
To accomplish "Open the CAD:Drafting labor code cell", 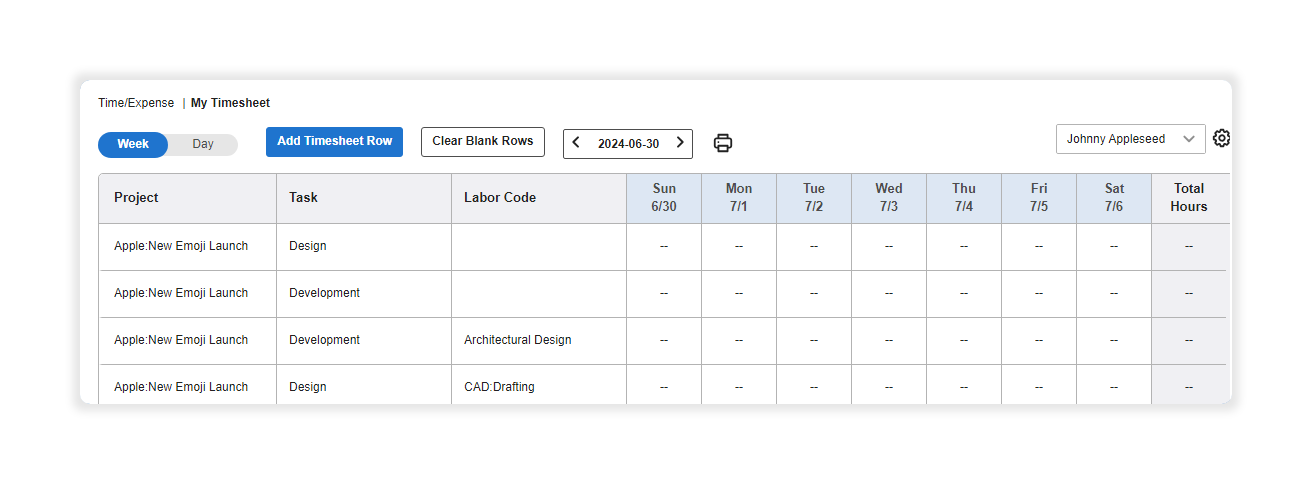I will (x=539, y=387).
